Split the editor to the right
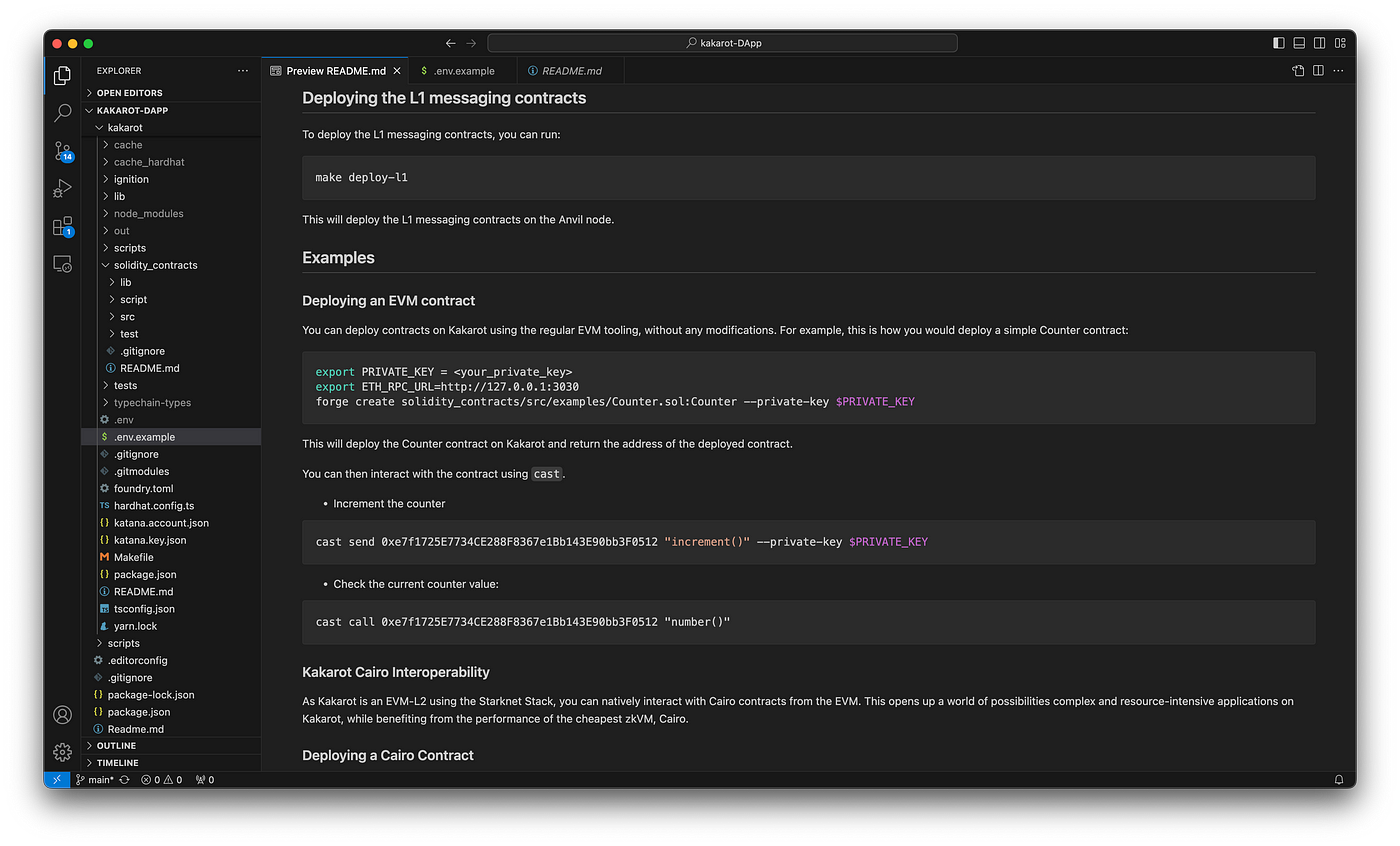The image size is (1400, 846). (1318, 71)
